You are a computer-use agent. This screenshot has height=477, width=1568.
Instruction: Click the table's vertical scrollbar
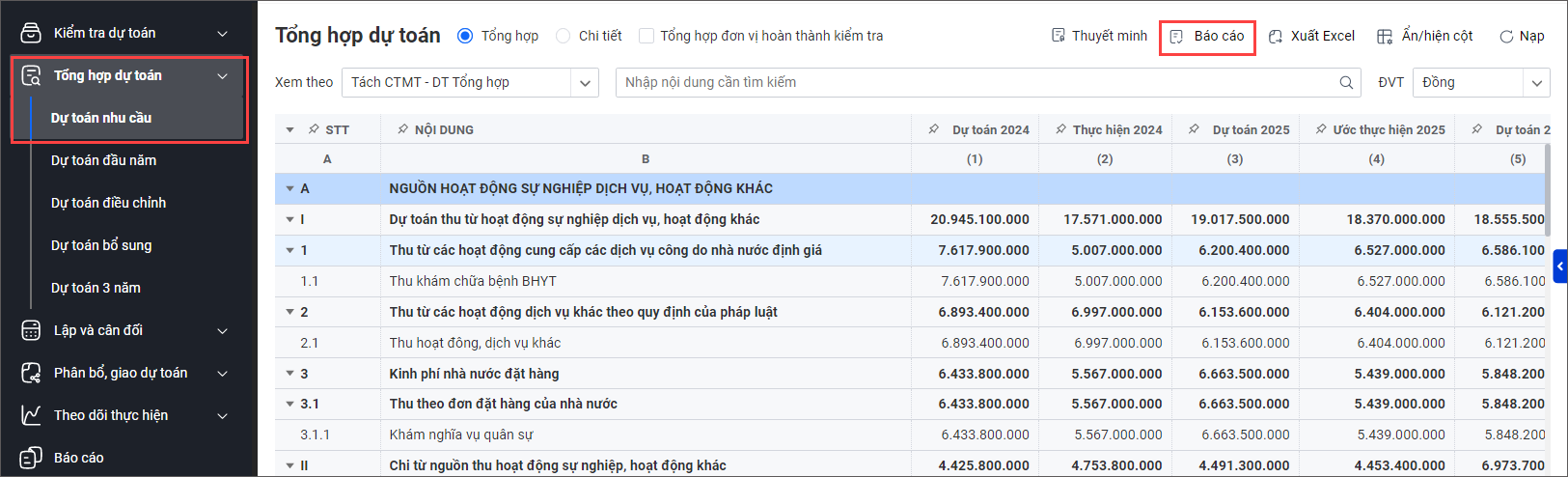pyautogui.click(x=1547, y=183)
